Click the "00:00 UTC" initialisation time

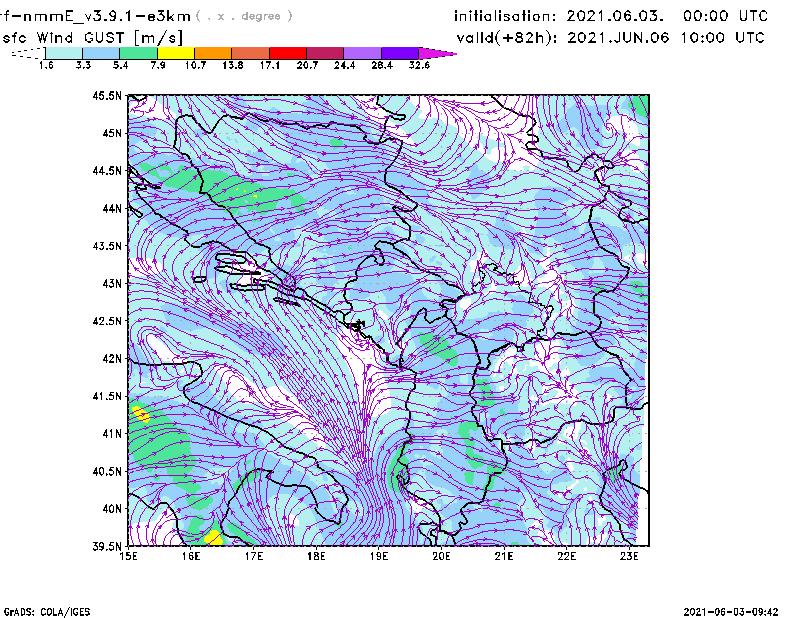click(x=726, y=16)
